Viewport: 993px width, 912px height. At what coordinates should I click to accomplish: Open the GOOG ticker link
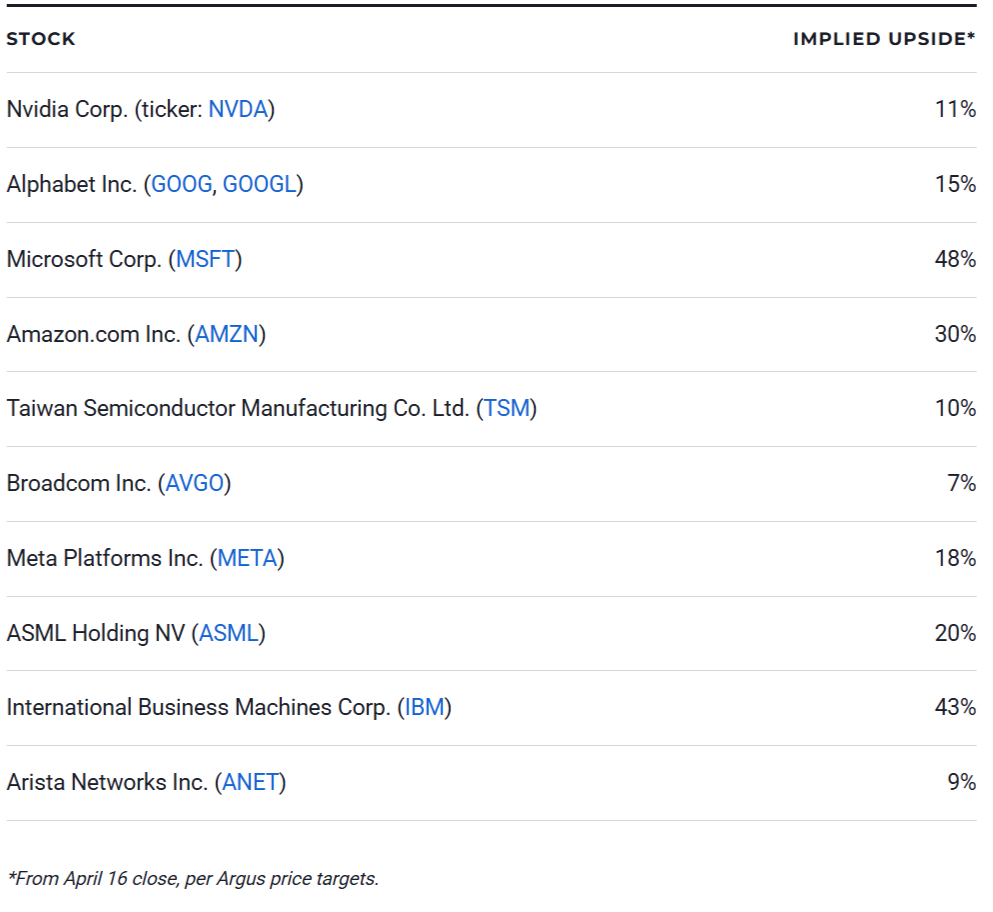click(181, 184)
